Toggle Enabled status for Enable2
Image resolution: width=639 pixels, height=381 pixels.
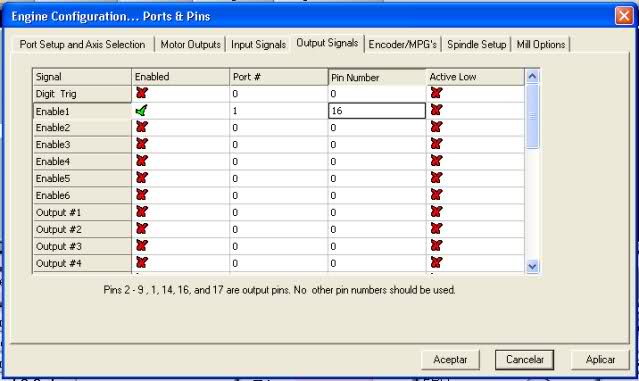point(141,127)
